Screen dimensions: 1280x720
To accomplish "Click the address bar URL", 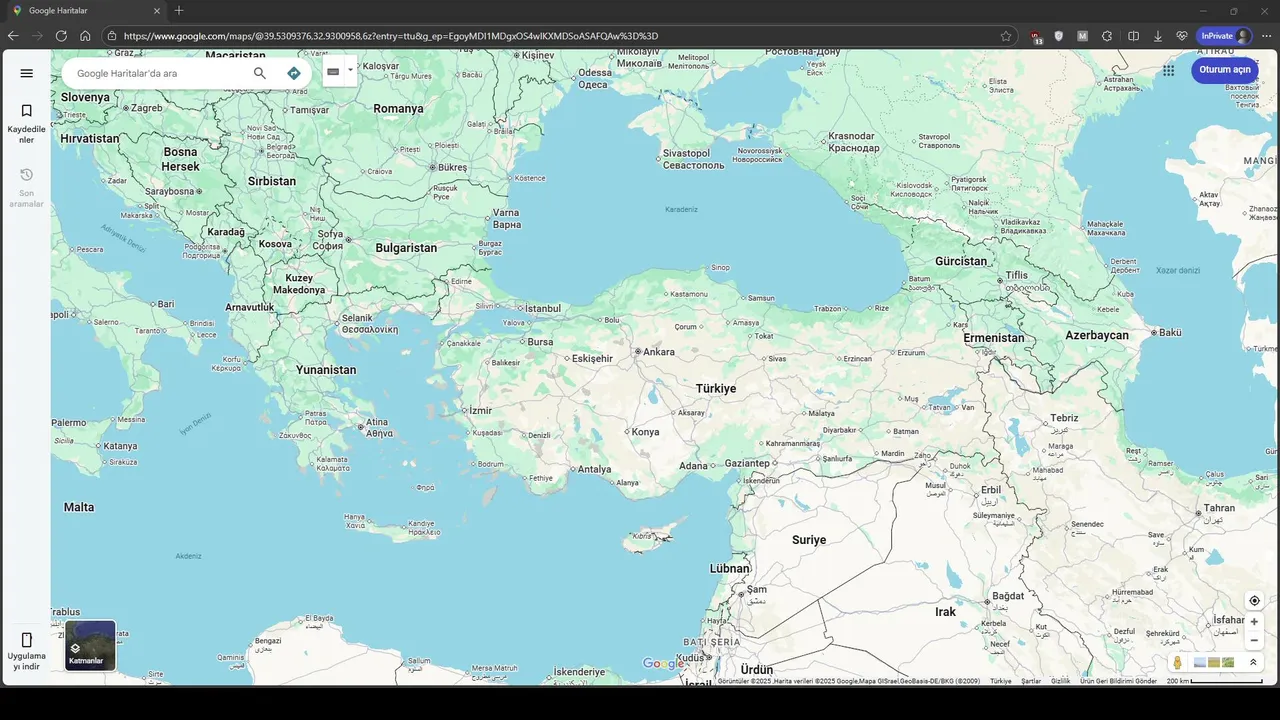I will pos(391,36).
